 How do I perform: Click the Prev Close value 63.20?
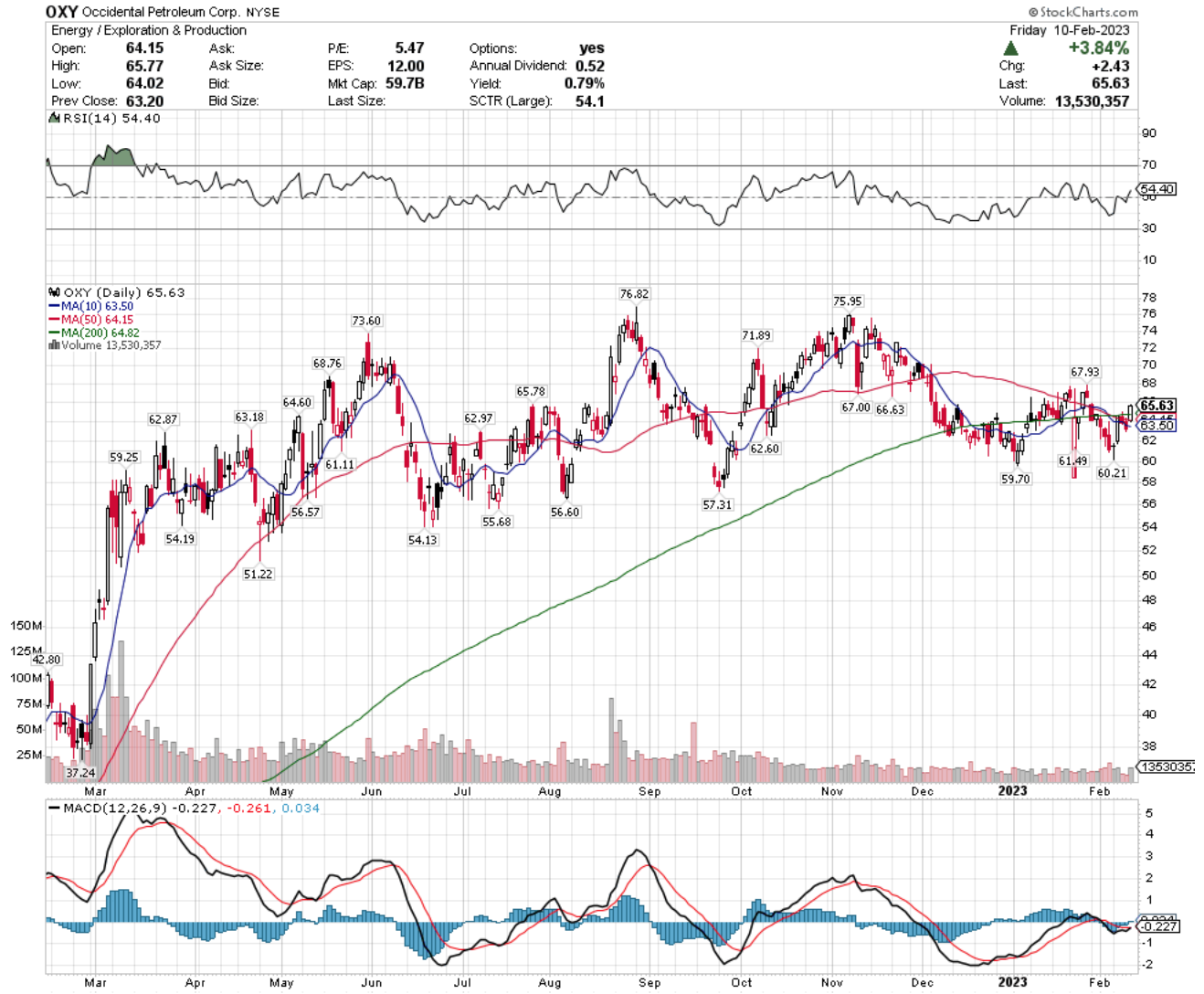point(144,100)
